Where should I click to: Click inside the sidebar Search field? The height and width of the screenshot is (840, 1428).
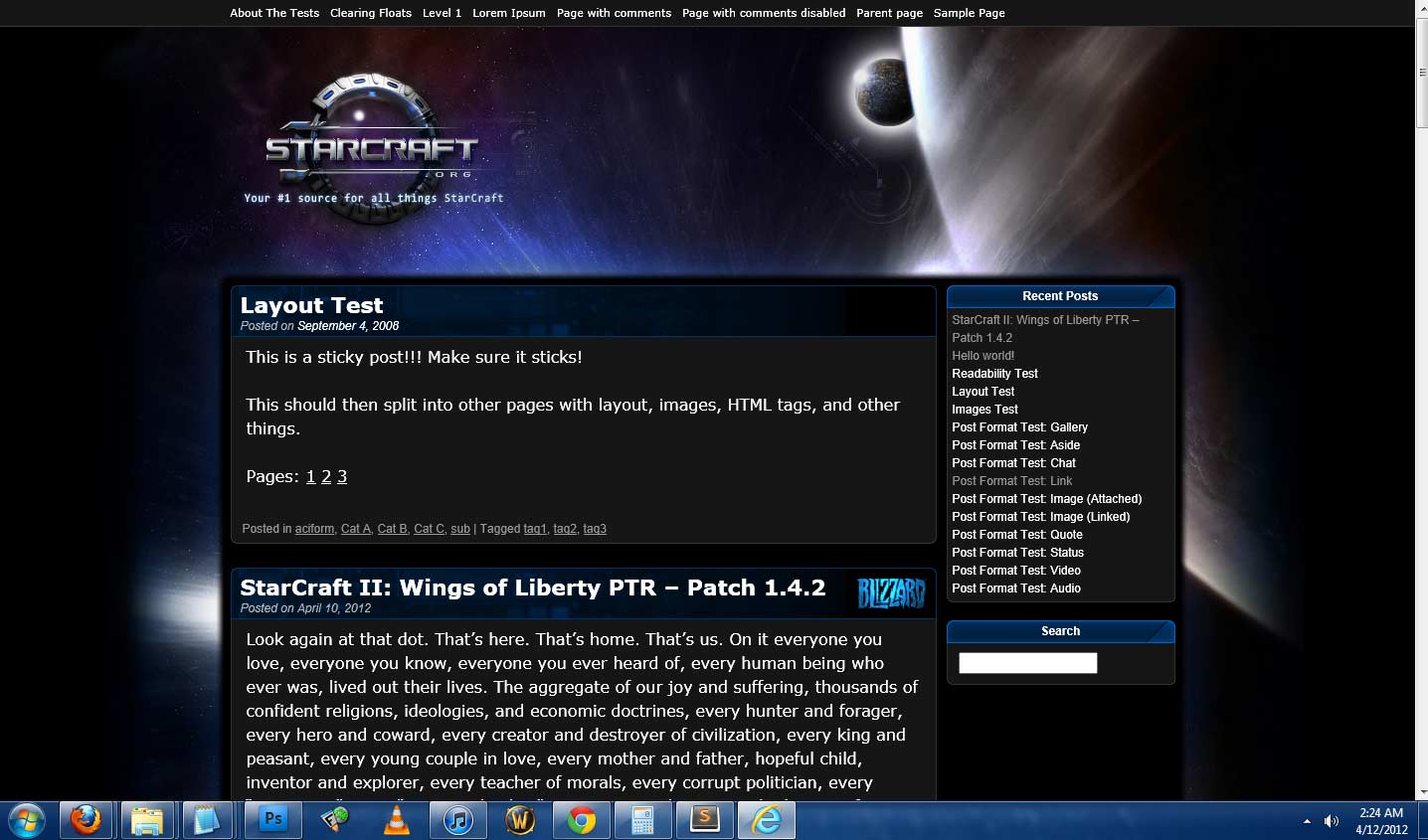point(1028,663)
